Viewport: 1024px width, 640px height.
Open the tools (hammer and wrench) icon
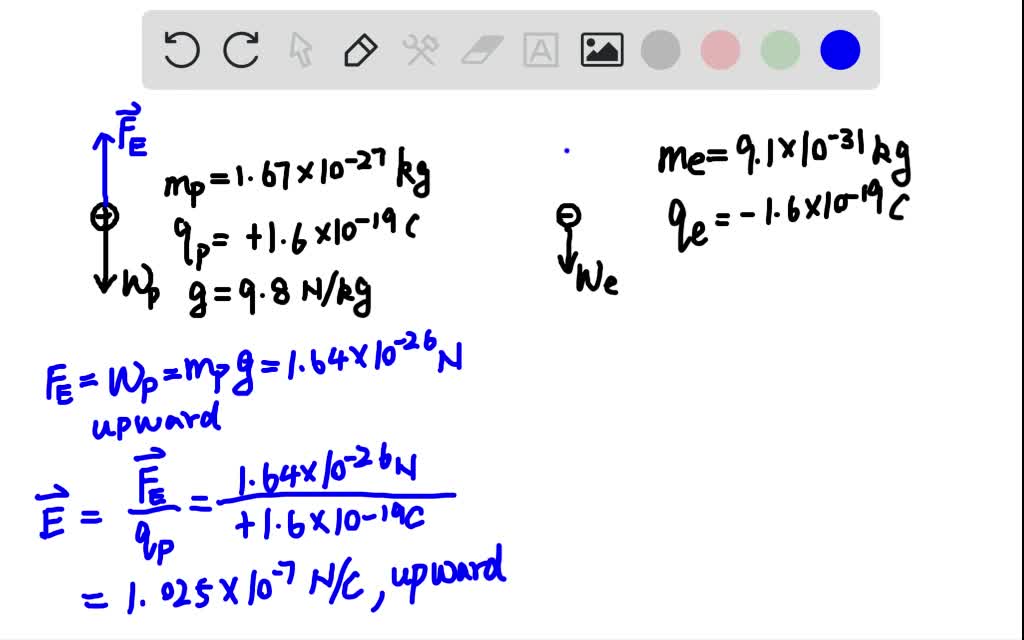pos(421,48)
